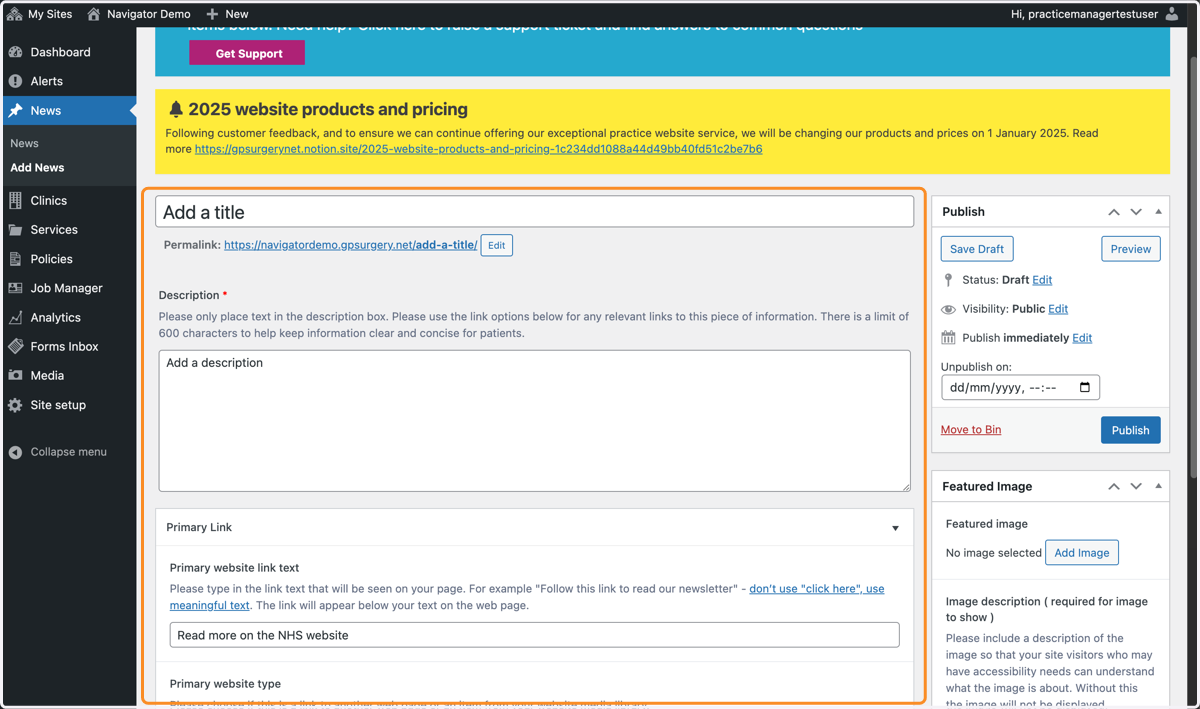Click the blue Publish button
Screen dimensions: 1200x709
point(1131,430)
